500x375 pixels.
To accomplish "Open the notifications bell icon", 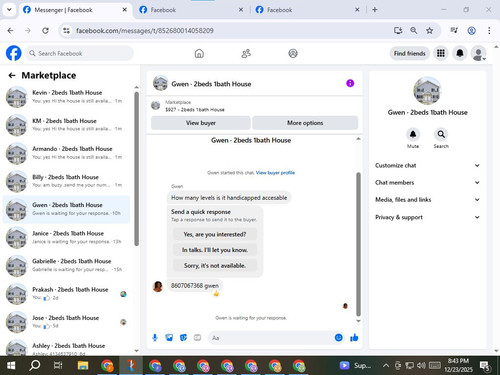I will (460, 53).
